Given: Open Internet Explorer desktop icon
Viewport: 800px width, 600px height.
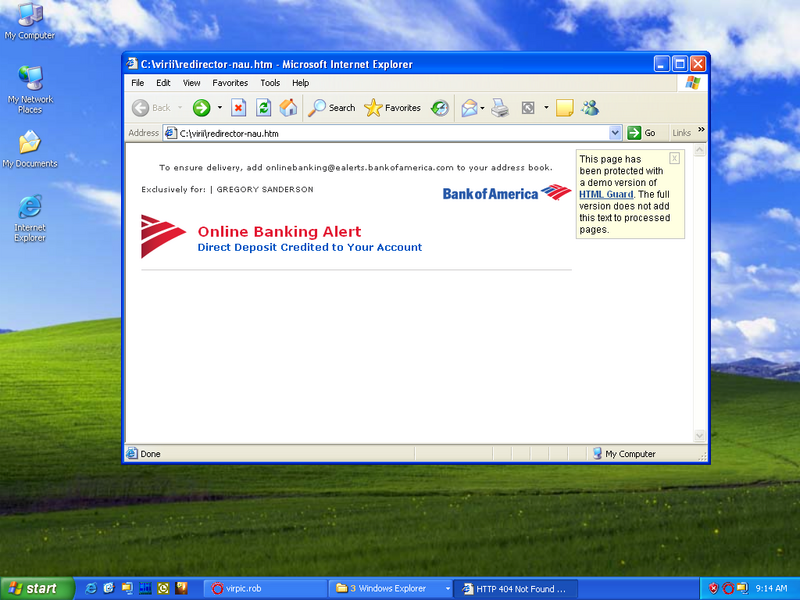Looking at the screenshot, I should (30, 218).
